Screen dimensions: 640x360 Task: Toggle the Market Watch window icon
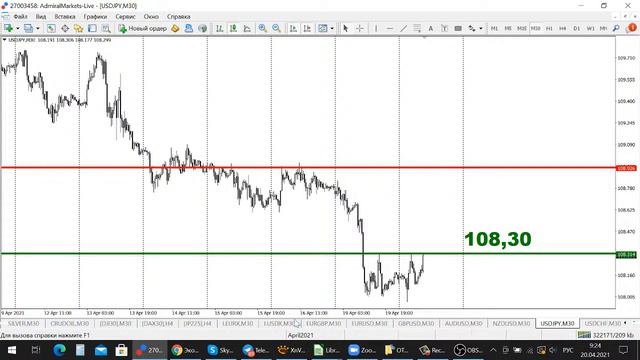51,28
